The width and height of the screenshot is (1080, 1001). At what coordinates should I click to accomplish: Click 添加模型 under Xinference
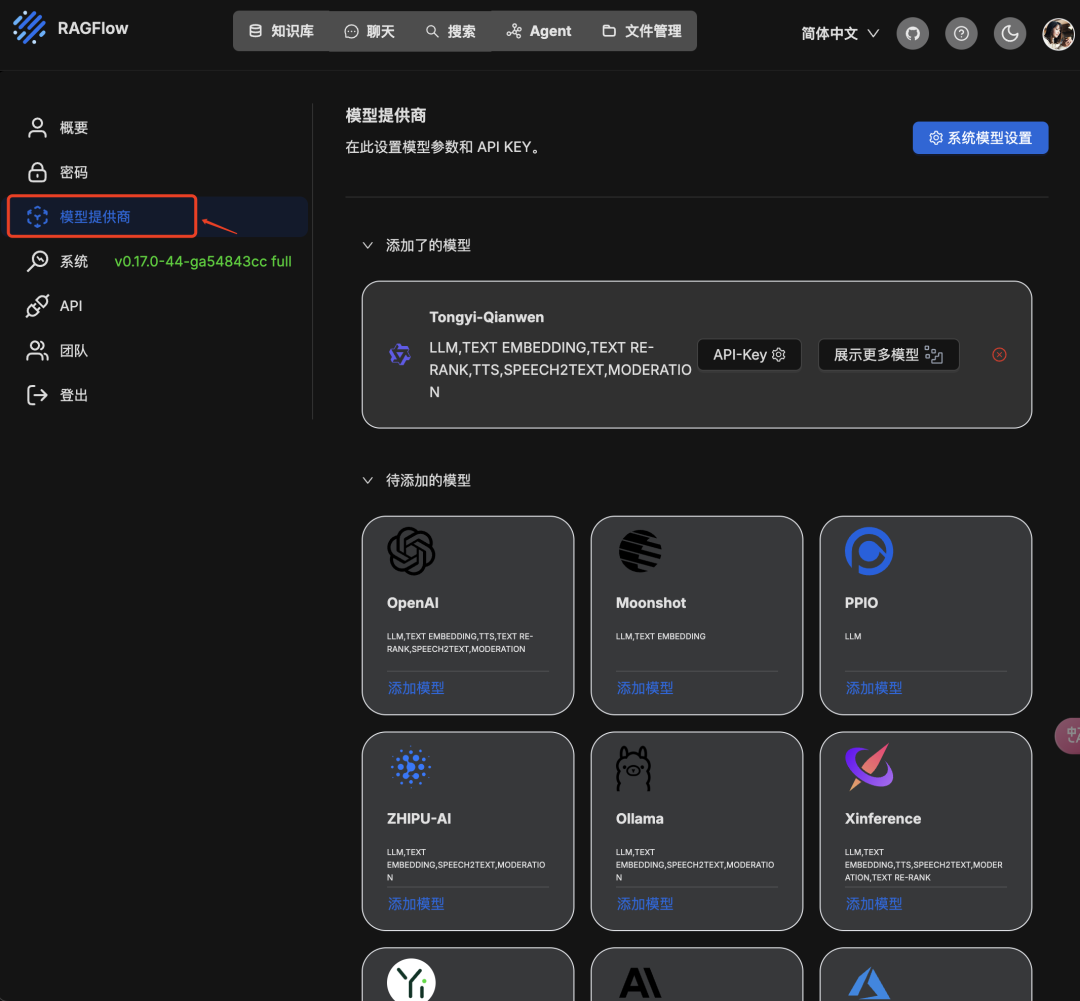[873, 904]
